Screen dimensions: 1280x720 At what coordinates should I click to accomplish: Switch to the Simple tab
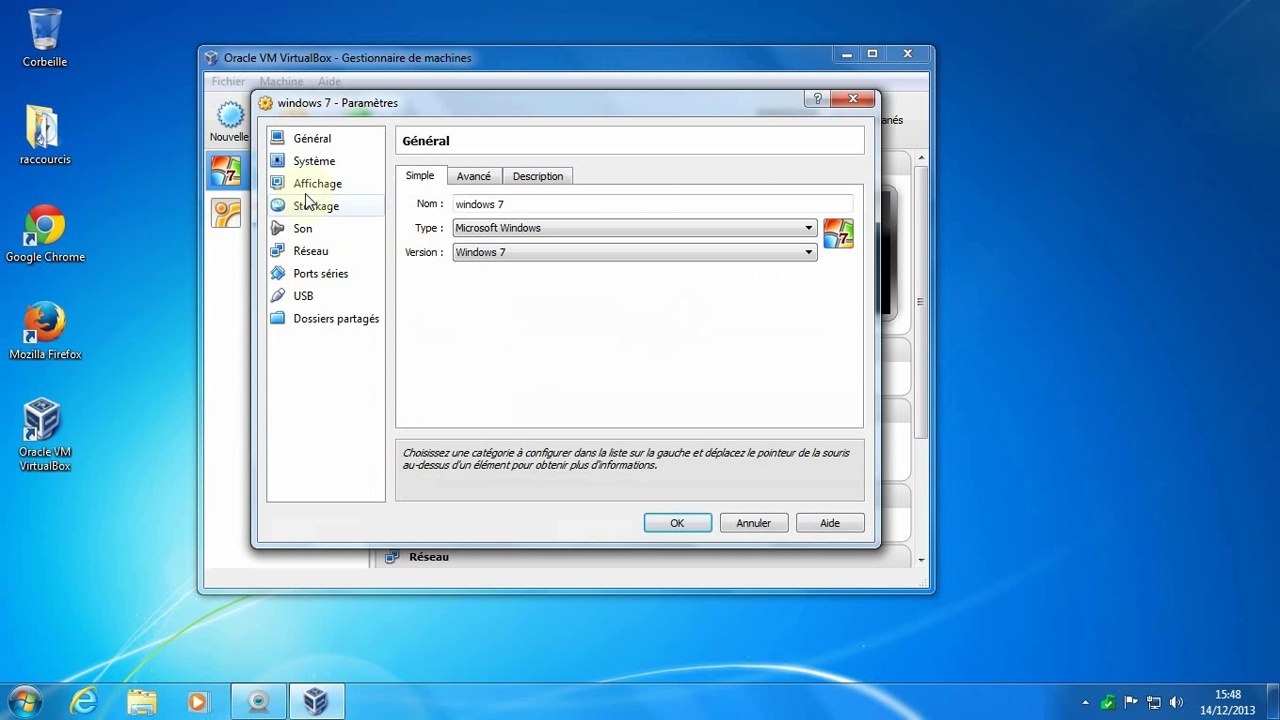pyautogui.click(x=420, y=176)
